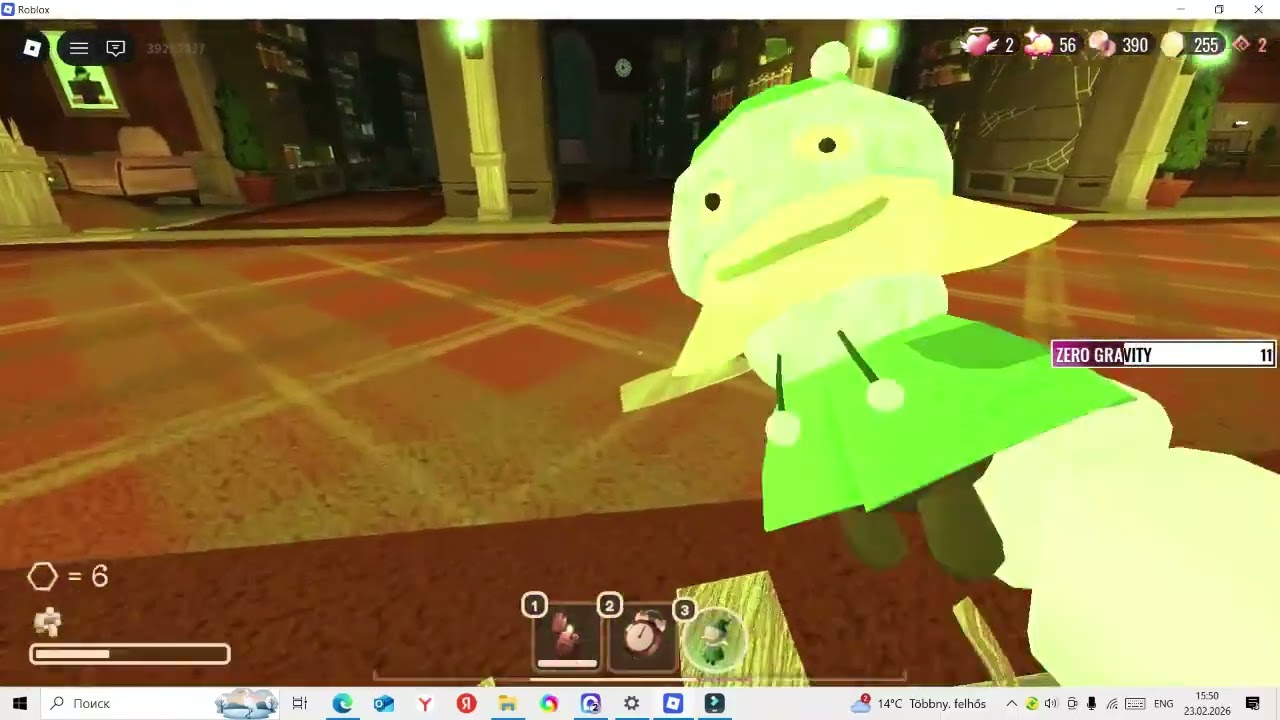Click the hexagon counter showing 6

coord(68,576)
